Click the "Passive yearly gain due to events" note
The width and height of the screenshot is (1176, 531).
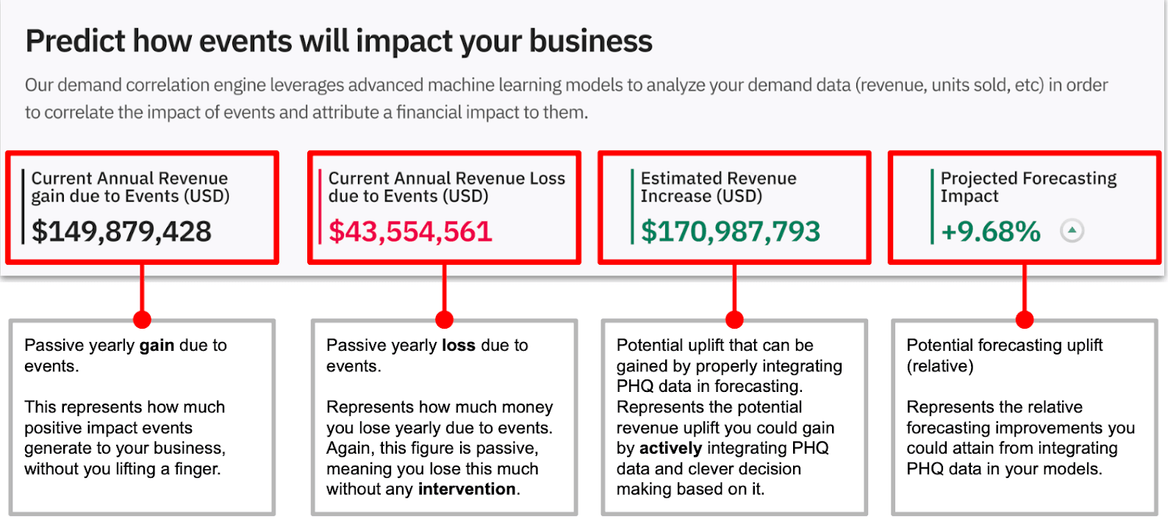tap(126, 355)
